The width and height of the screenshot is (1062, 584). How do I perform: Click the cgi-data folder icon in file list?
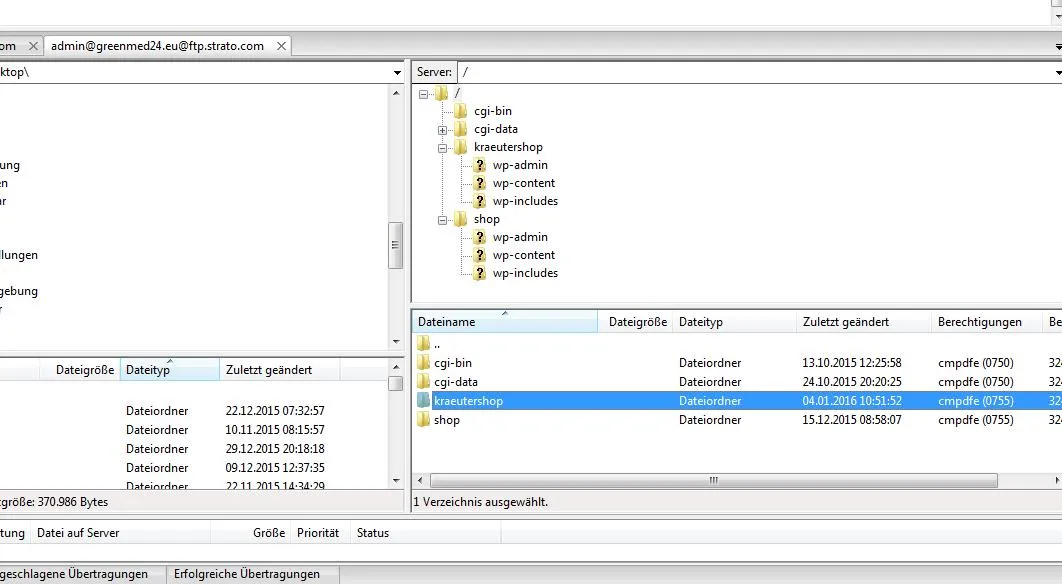tap(423, 381)
